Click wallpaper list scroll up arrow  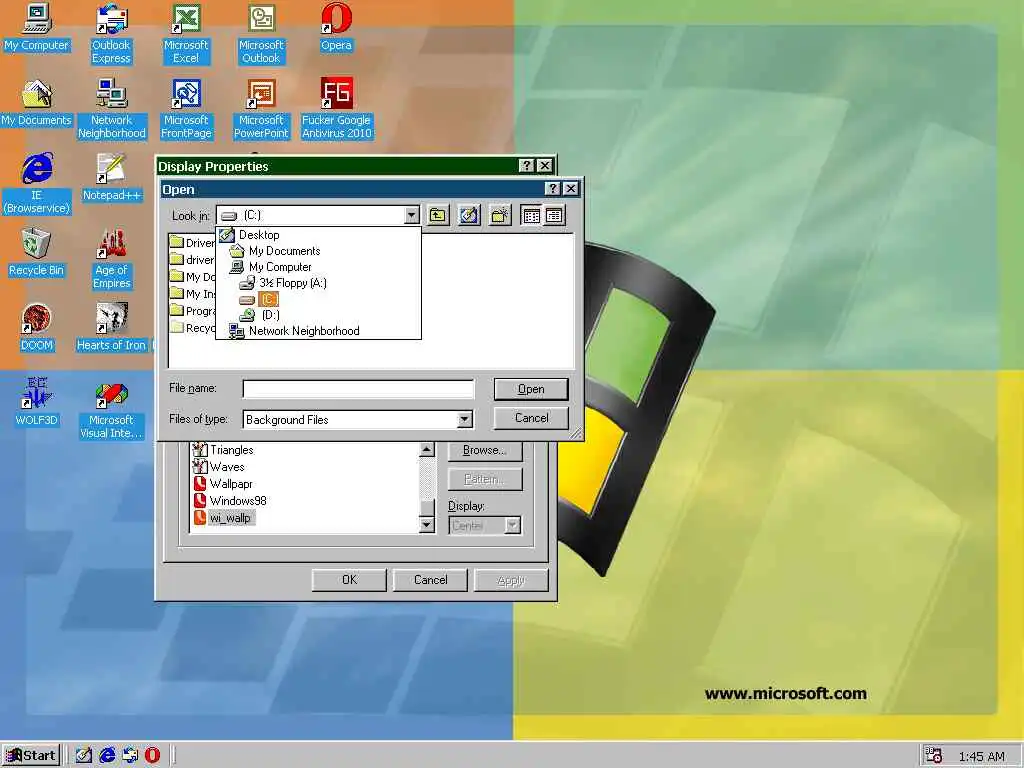[426, 449]
